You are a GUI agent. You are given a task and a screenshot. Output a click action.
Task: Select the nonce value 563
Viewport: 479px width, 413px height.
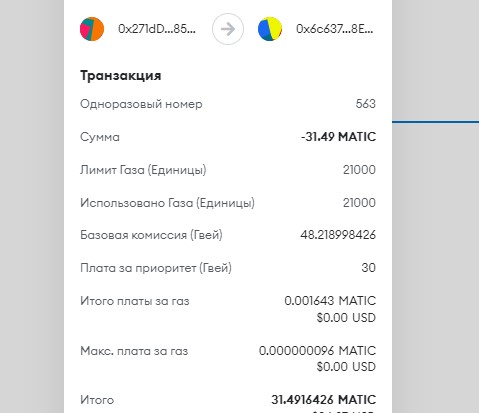tap(366, 104)
